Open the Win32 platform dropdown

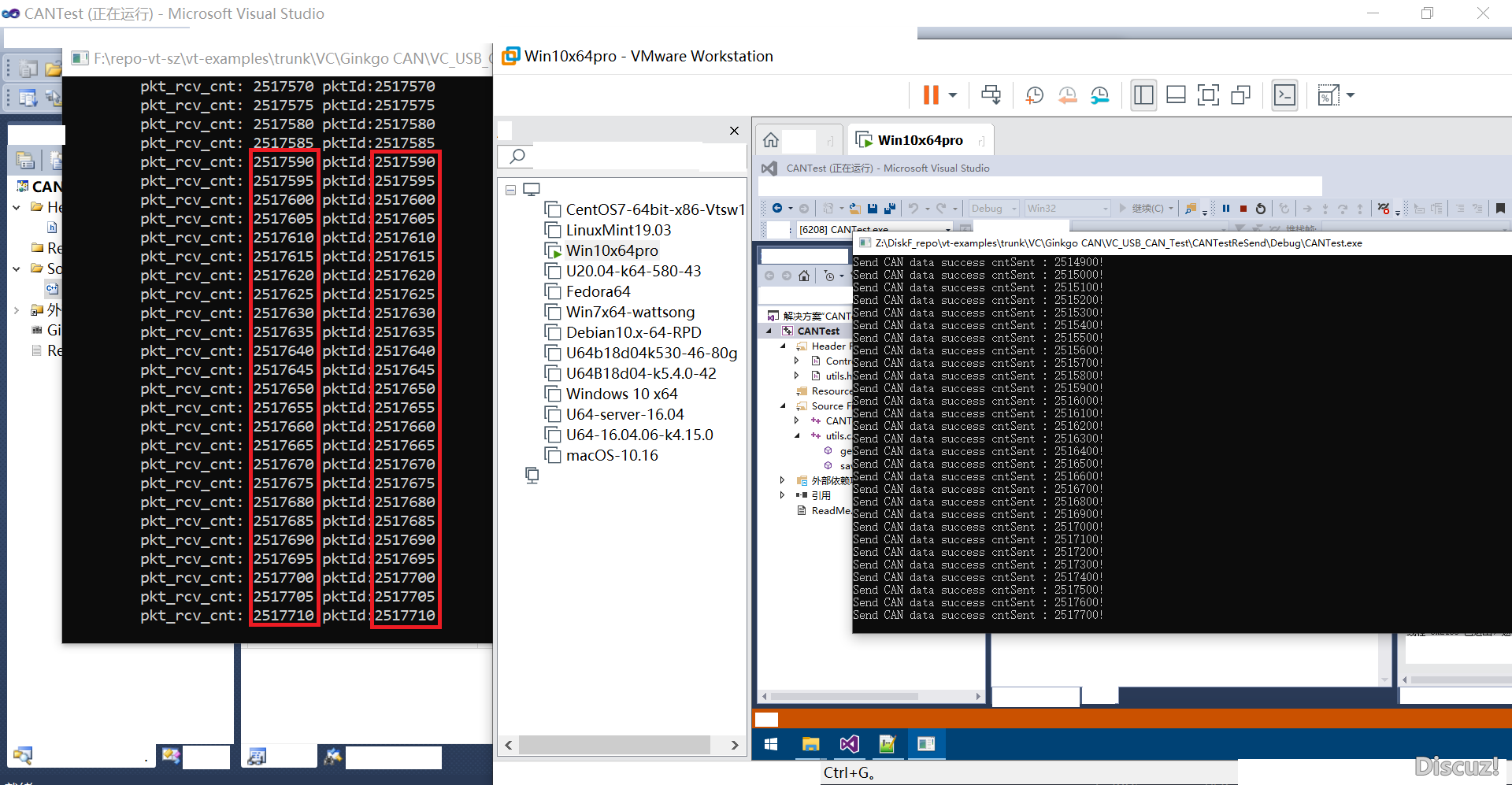pos(1067,209)
